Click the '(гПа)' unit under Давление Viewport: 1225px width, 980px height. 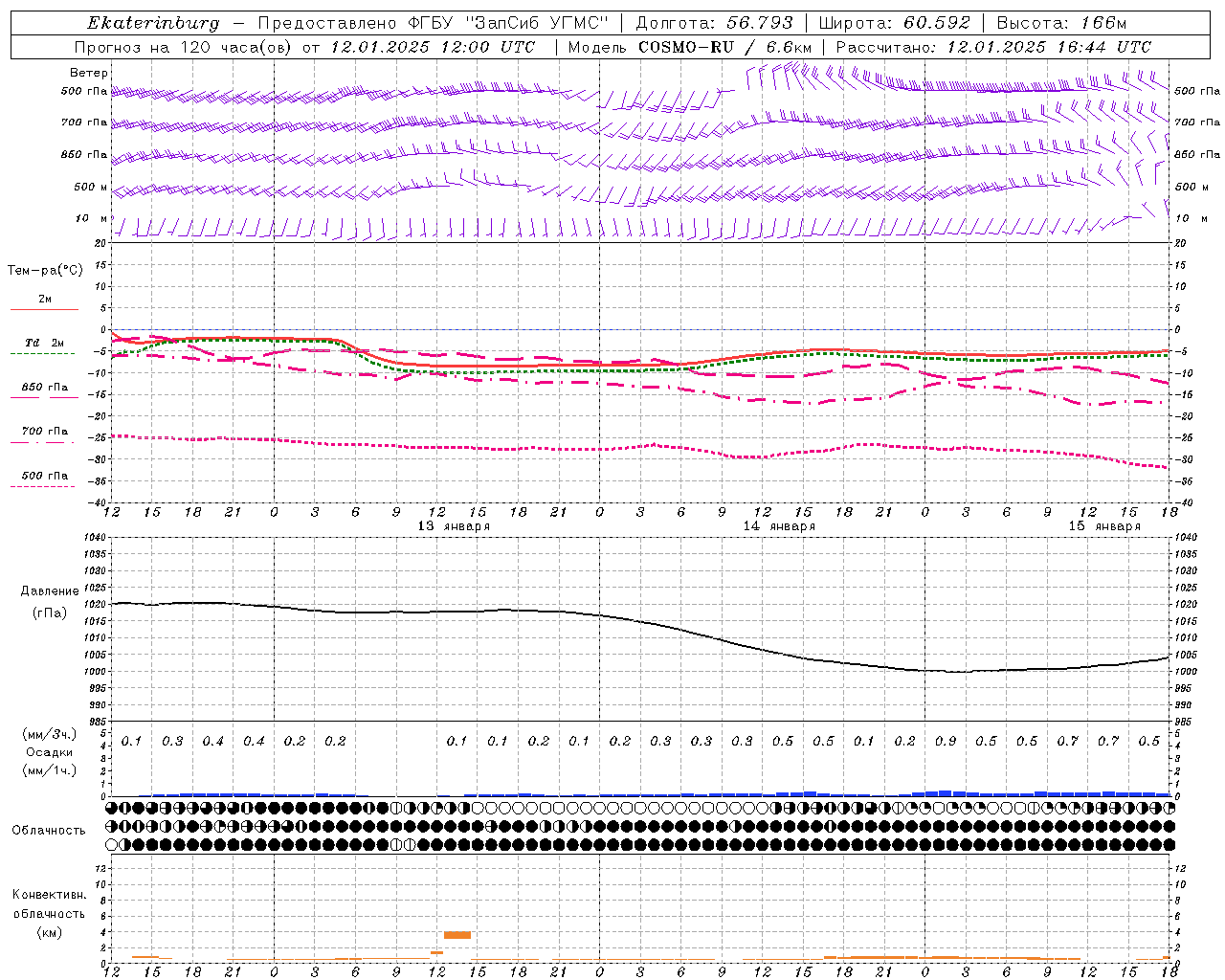tap(50, 613)
